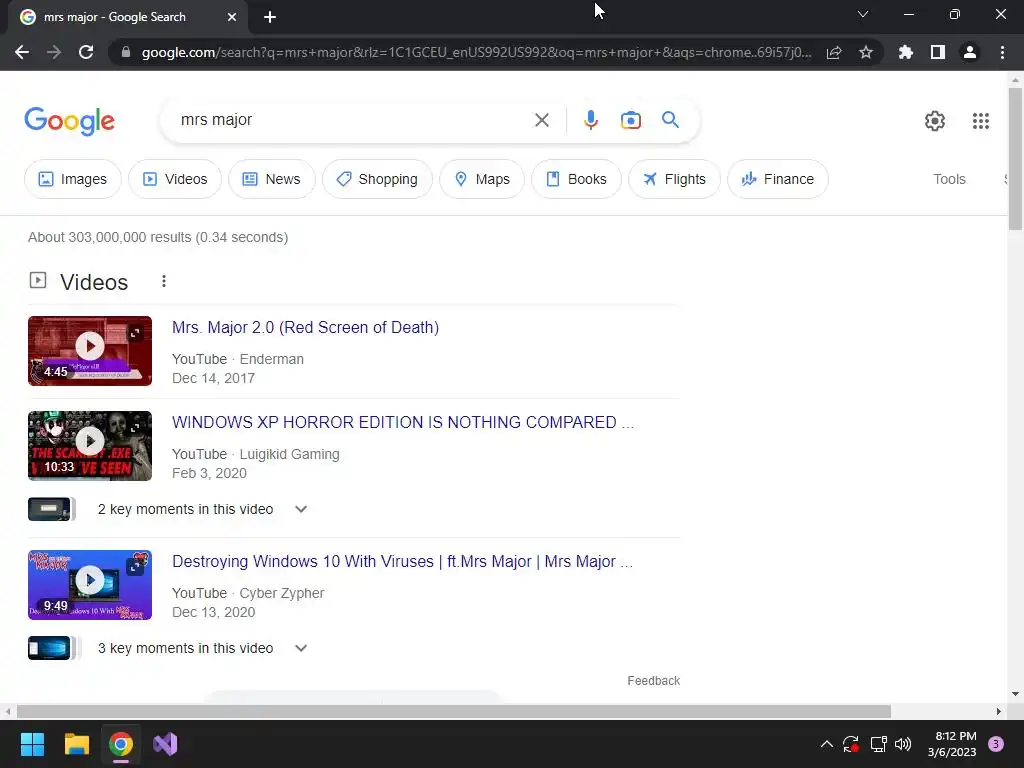Open the Chrome three-dot menu
The width and height of the screenshot is (1024, 768).
point(1002,52)
